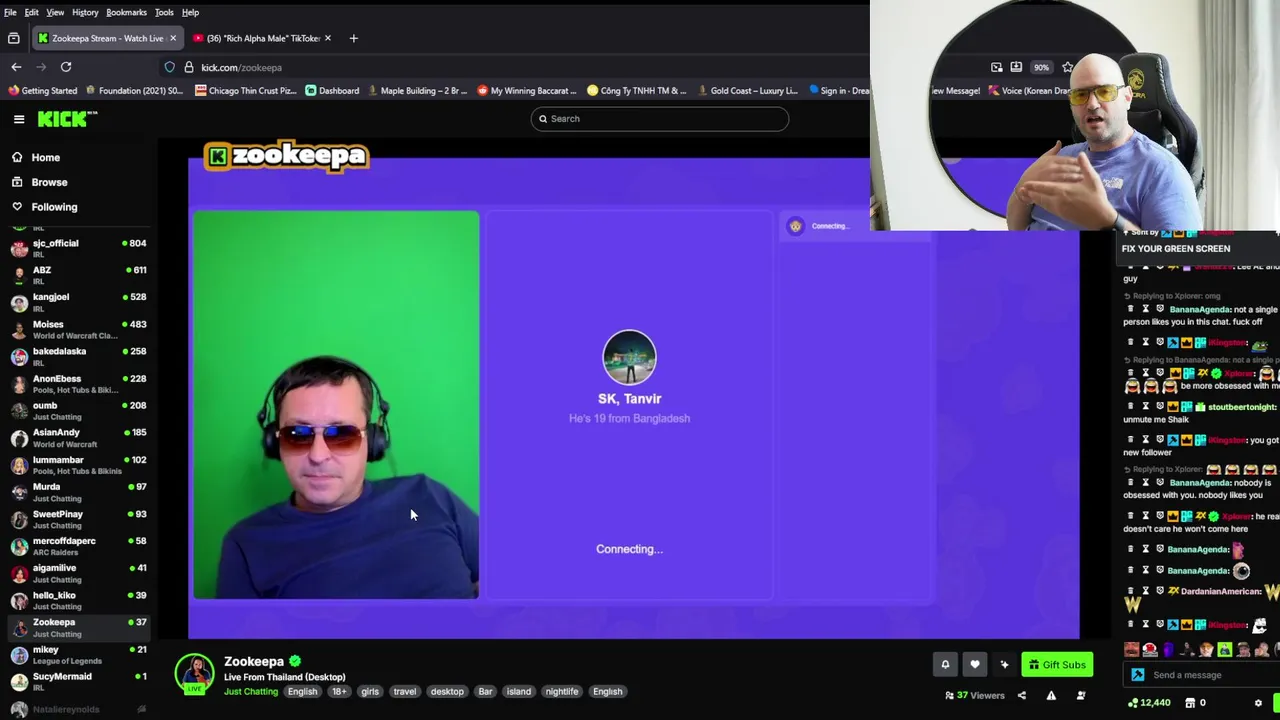Image resolution: width=1280 pixels, height=720 pixels.
Task: Open chat settings gear icon
Action: (x=1258, y=703)
